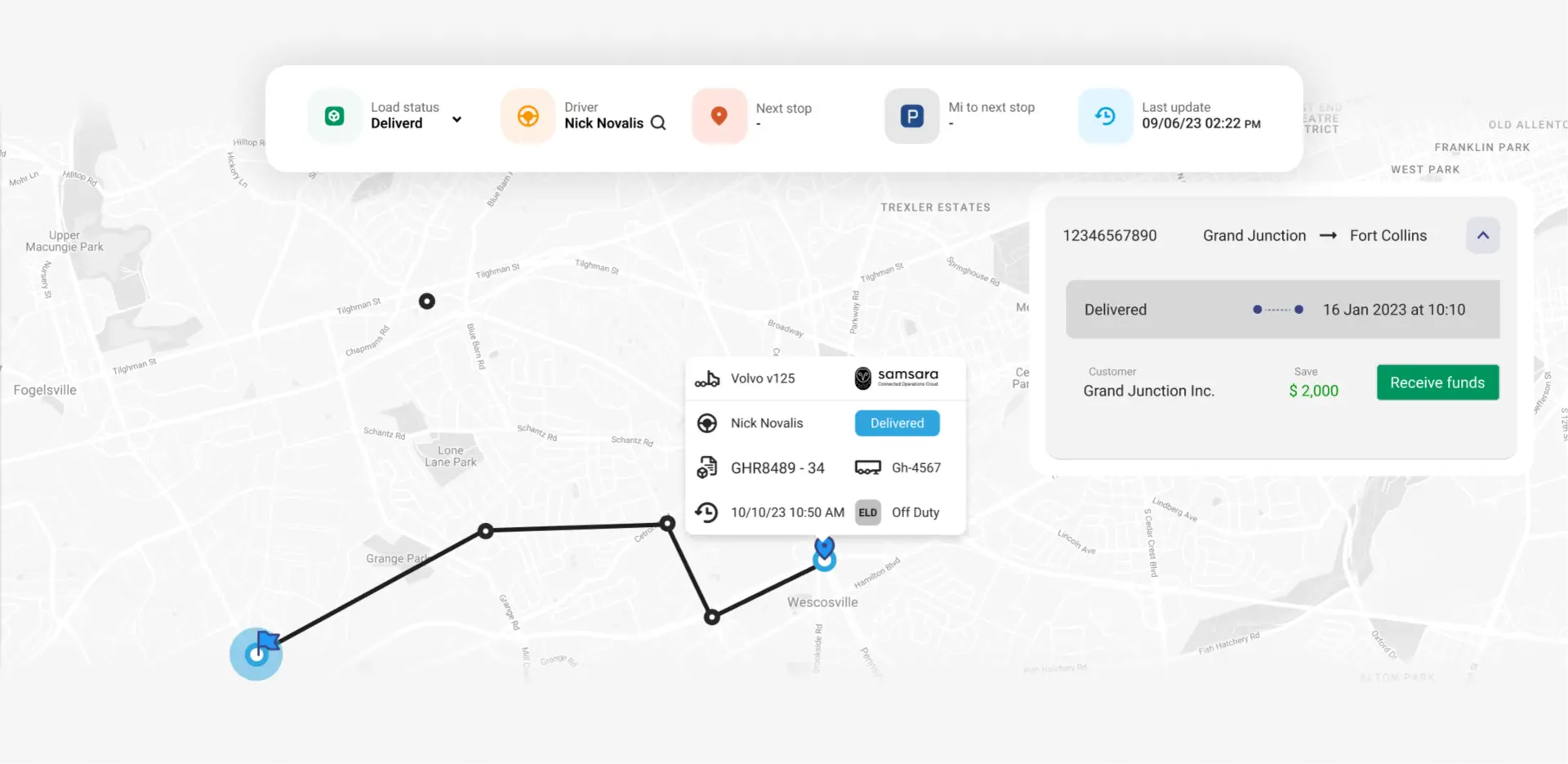Click the blue Delivered status badge
The width and height of the screenshot is (1568, 764).
[x=897, y=423]
